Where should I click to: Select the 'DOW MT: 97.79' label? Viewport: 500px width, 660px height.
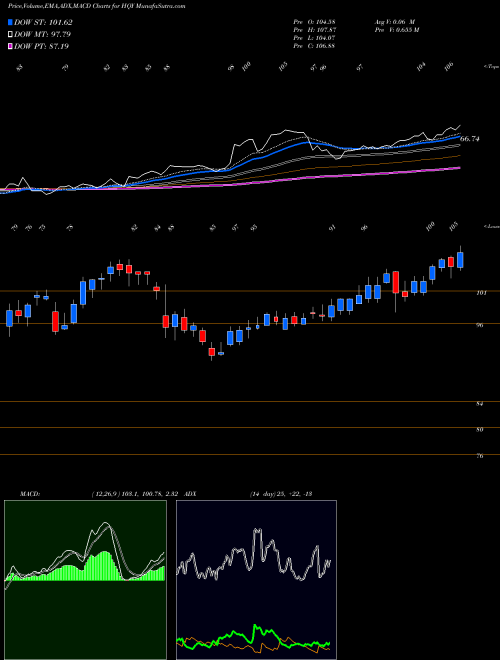[43, 35]
